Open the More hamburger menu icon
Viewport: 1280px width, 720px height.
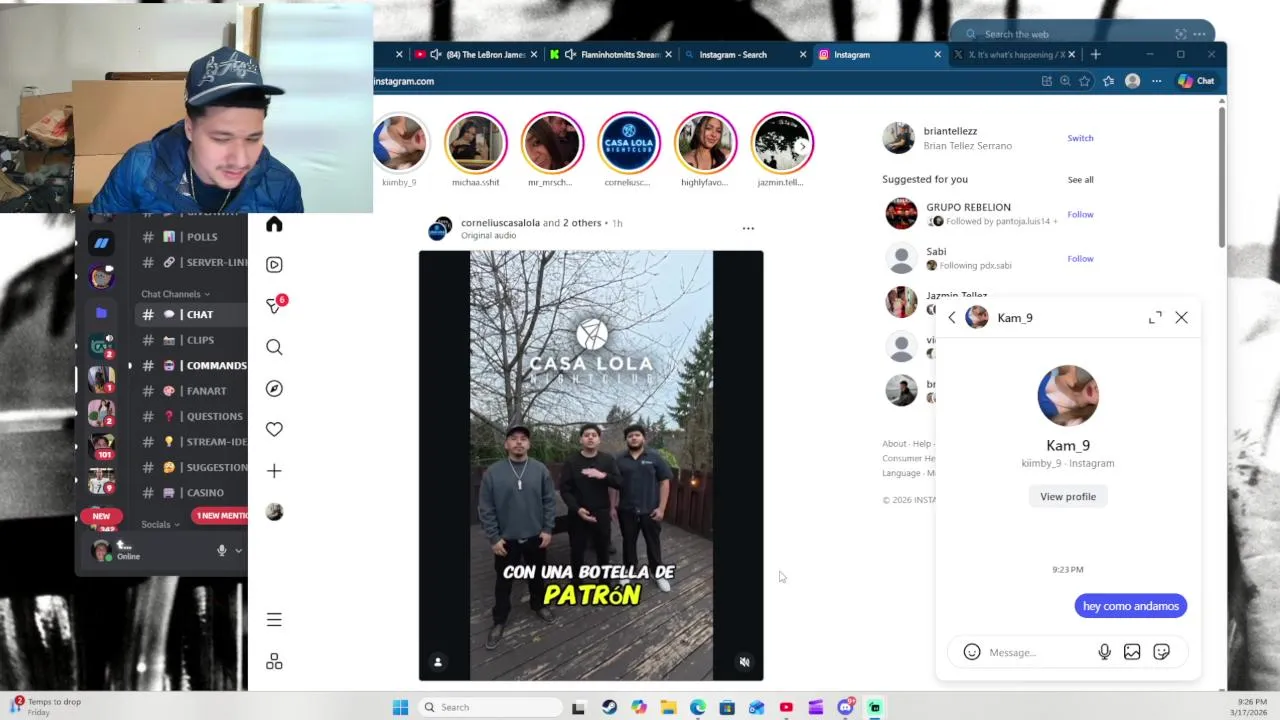274,620
